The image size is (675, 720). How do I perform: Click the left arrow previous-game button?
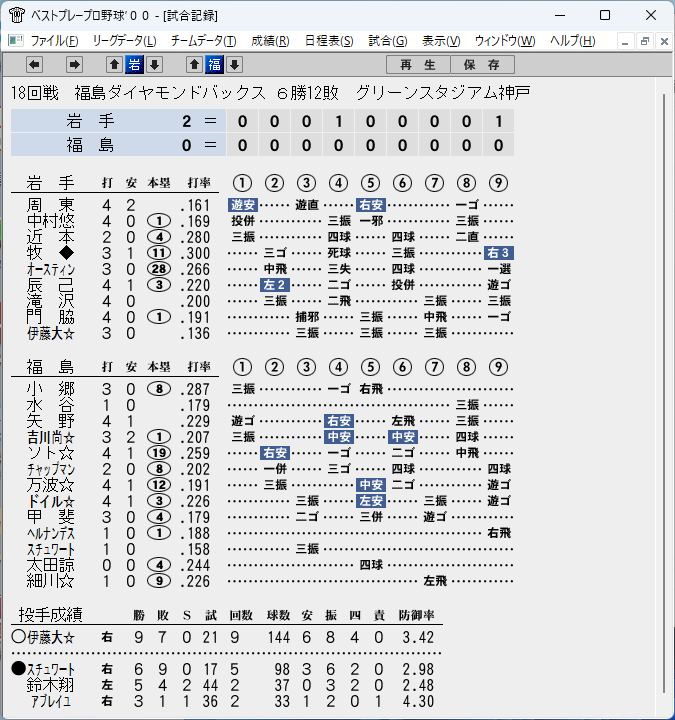click(34, 65)
